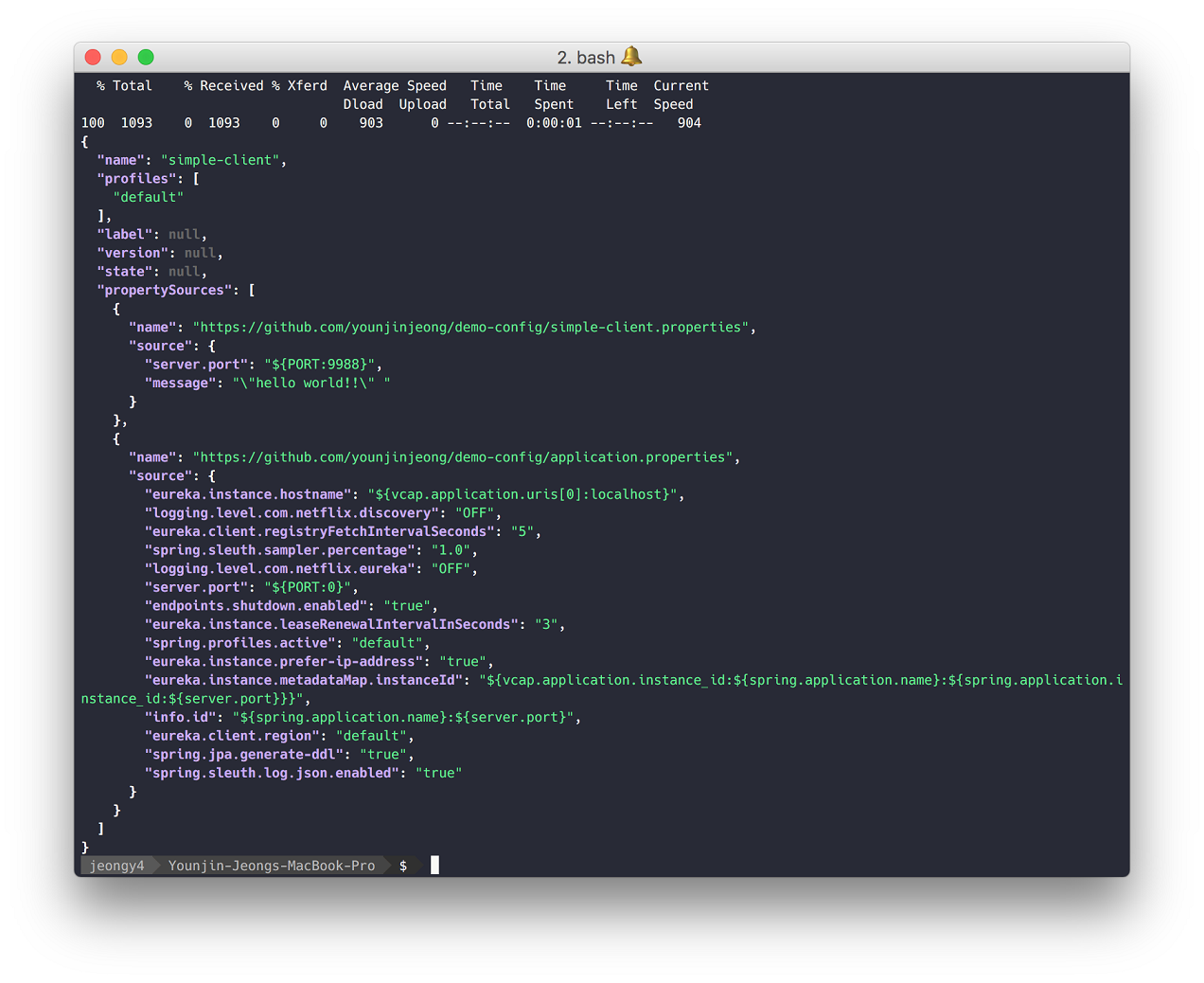Click the "${PORT:9988}" server port value
The image size is (1204, 983).
[319, 365]
